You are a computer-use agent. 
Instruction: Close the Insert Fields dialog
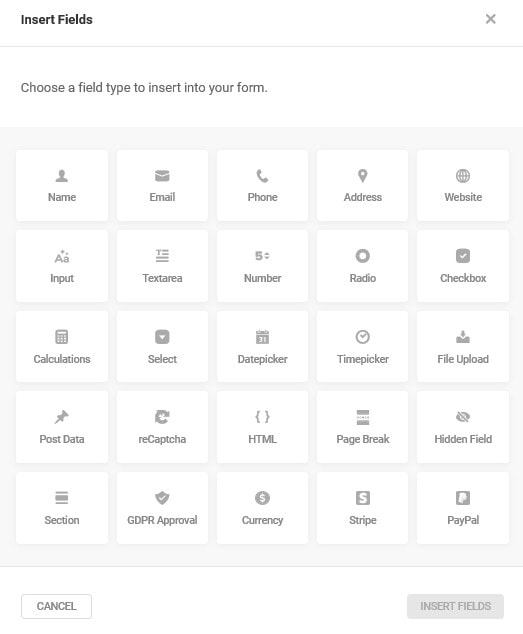tap(490, 19)
